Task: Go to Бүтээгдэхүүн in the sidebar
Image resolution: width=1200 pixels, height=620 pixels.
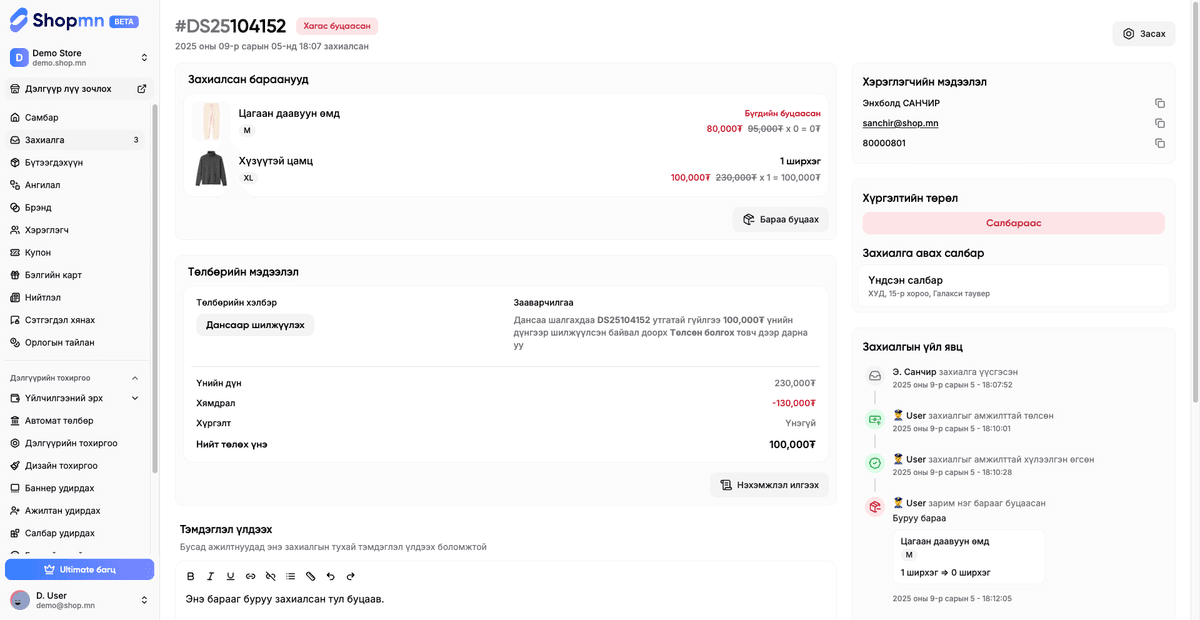Action: (x=77, y=162)
